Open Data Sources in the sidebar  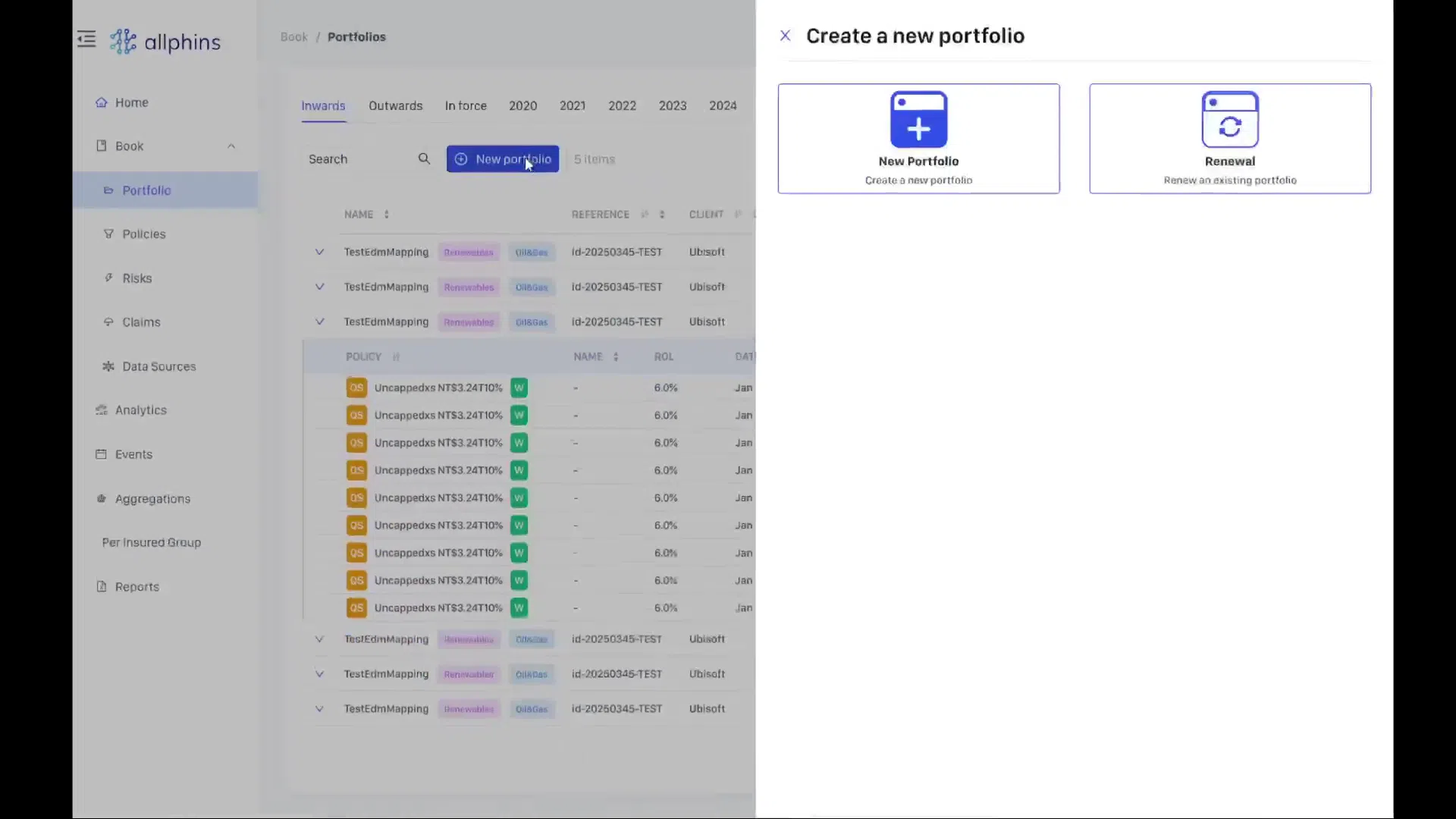point(158,366)
